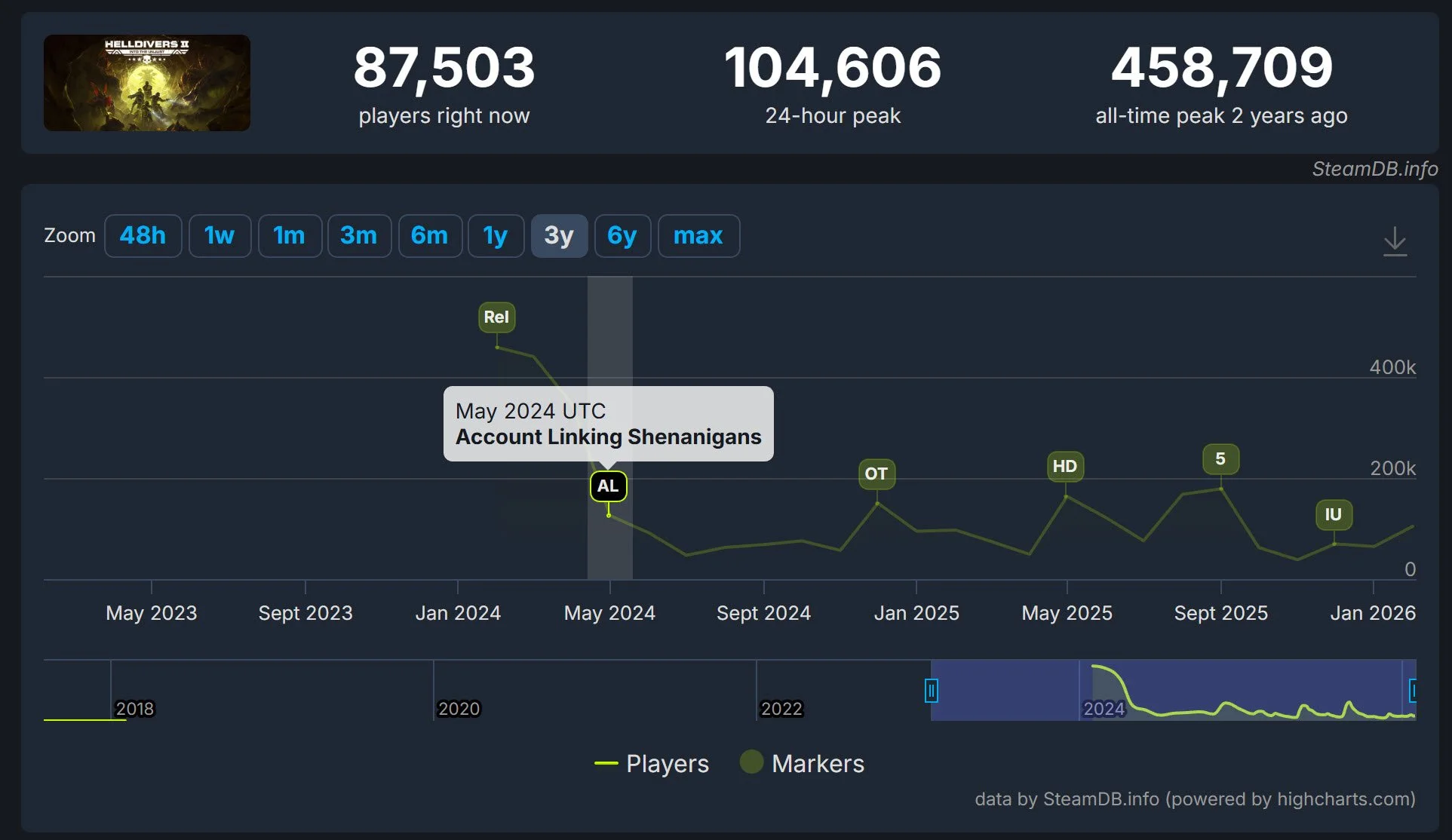
Task: Select the 6m zoom button
Action: coord(429,236)
